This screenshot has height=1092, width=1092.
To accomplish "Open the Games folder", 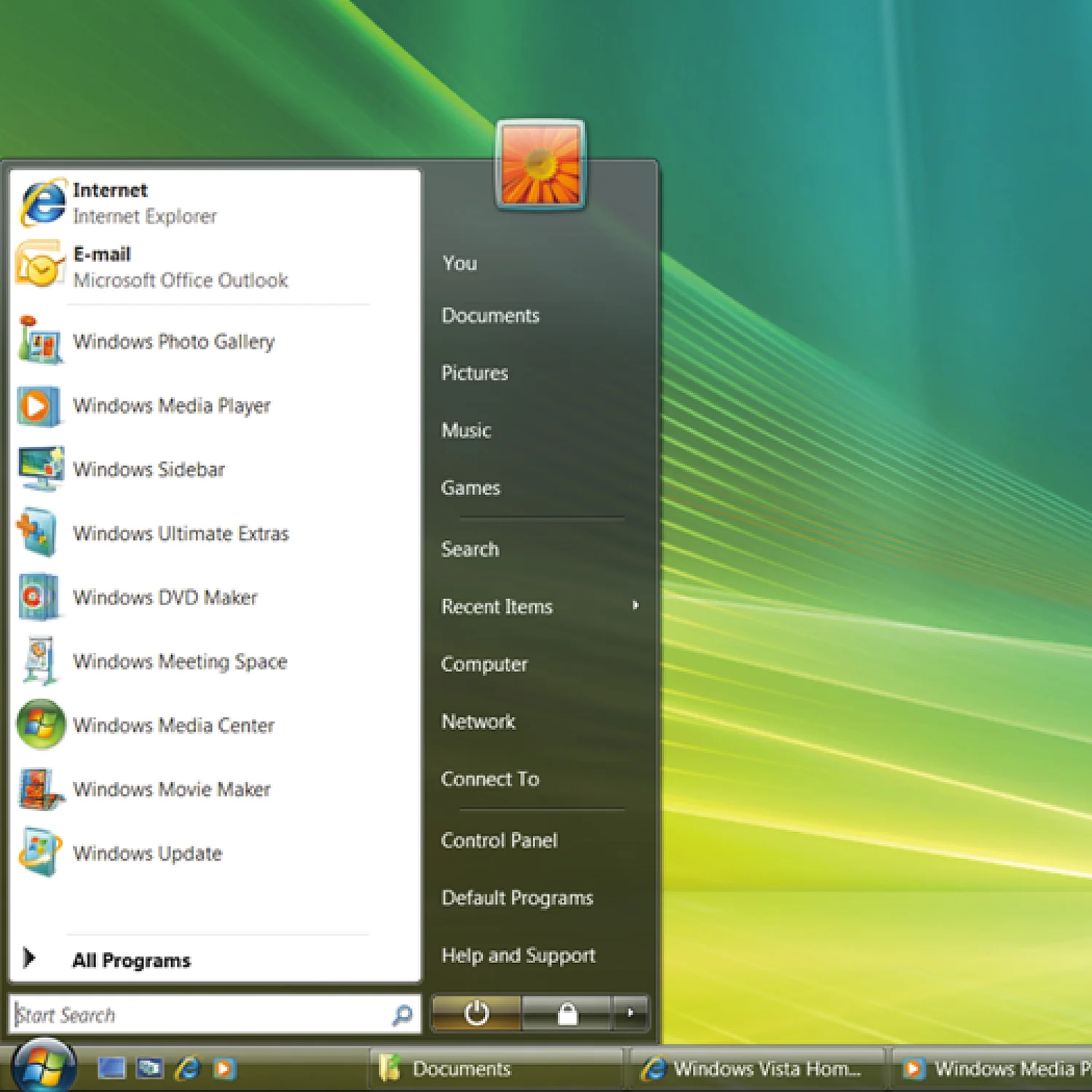I will [470, 488].
